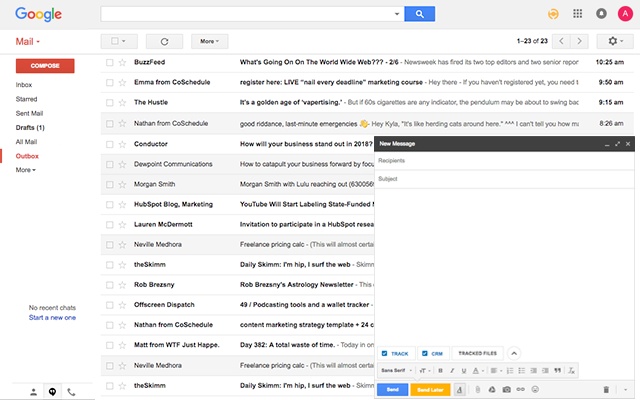Open Hangouts conversations icon
Screen dimensions: 640x400
click(x=52, y=392)
